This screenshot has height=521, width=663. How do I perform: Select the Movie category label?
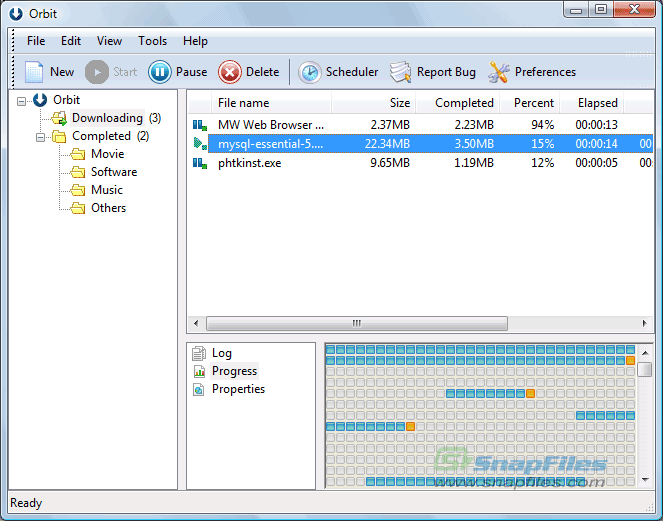coord(108,154)
